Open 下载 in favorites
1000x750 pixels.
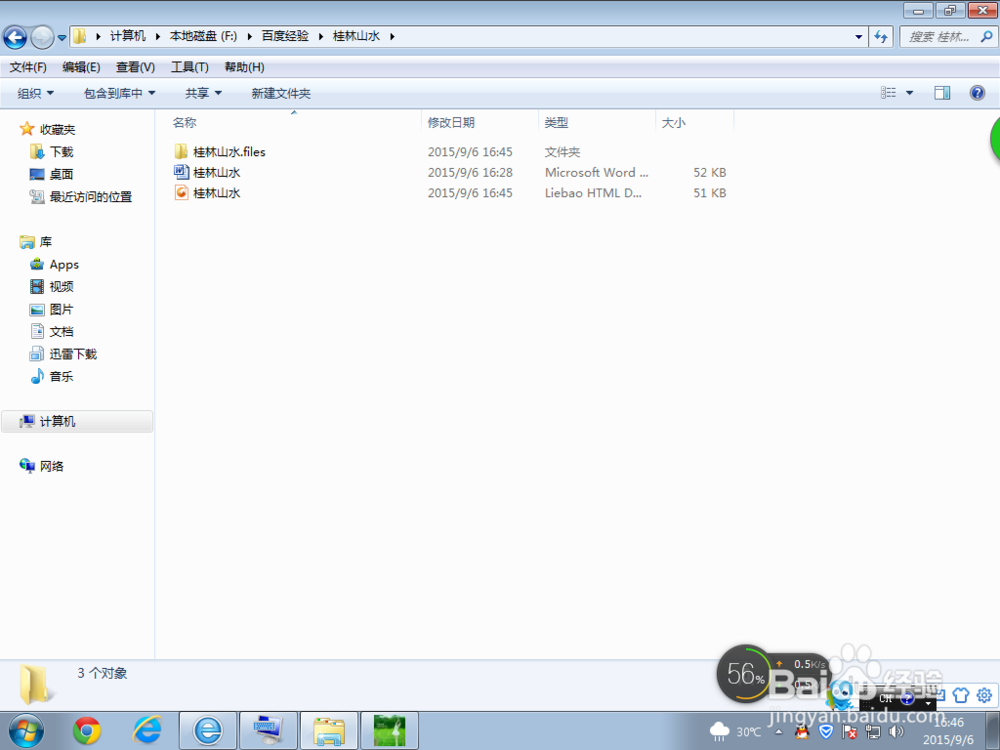pyautogui.click(x=62, y=152)
